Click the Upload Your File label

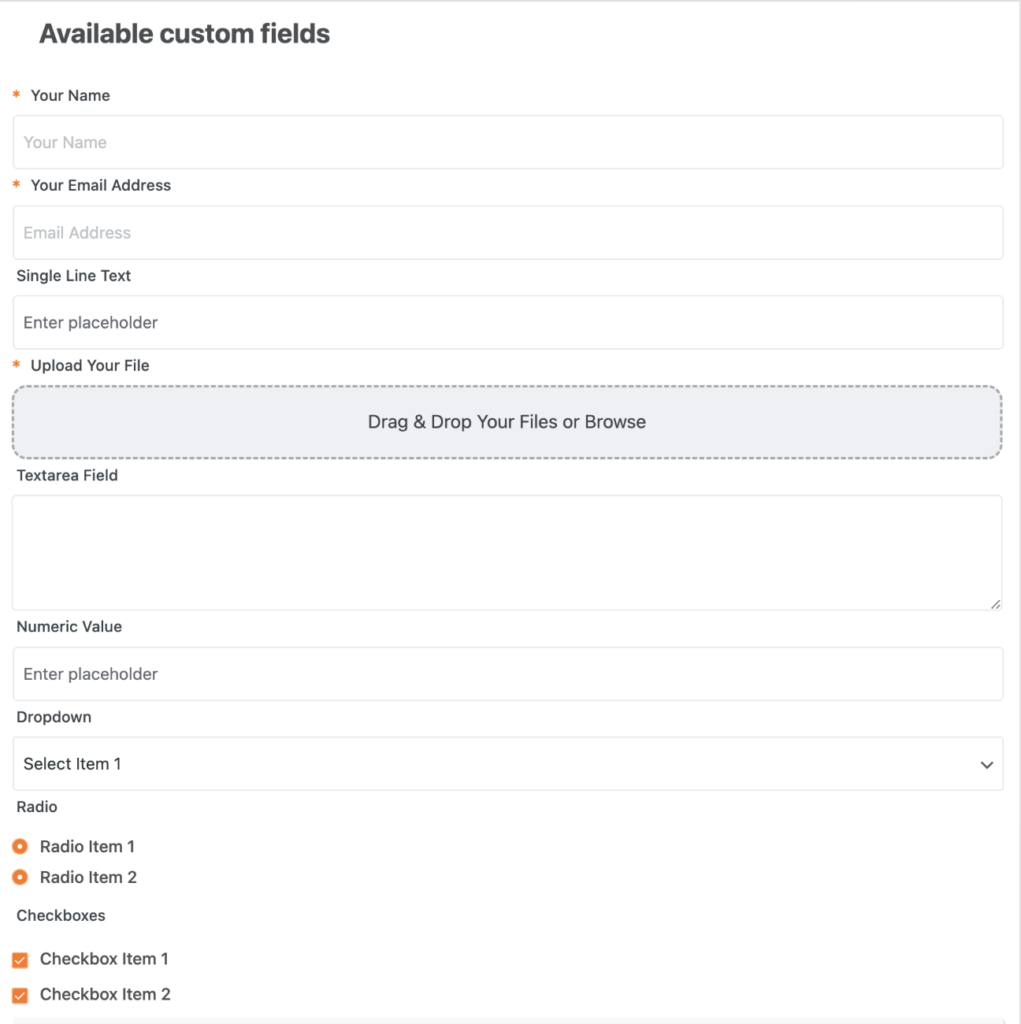coord(90,366)
